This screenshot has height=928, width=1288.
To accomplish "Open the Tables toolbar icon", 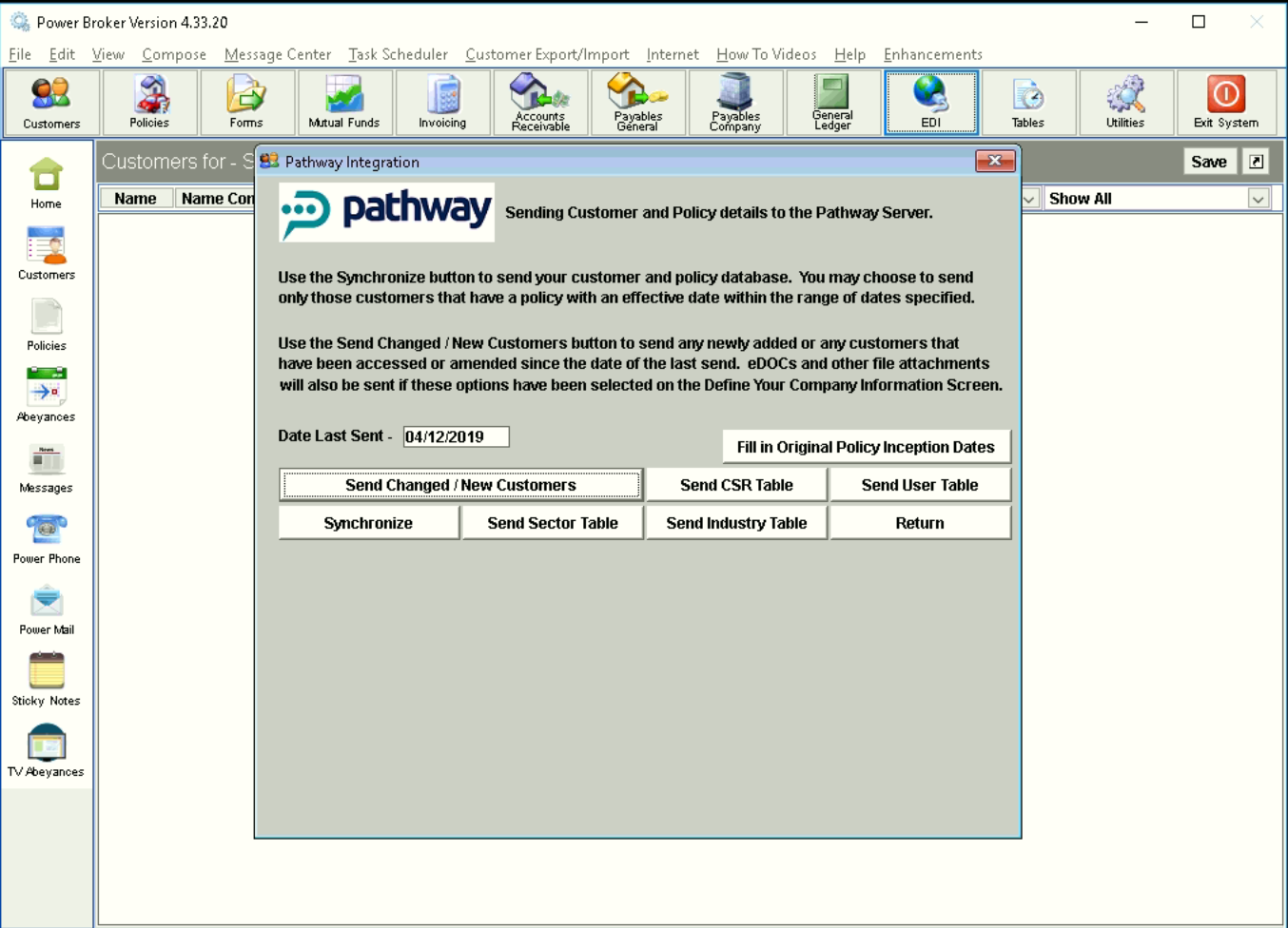I will pos(1028,103).
